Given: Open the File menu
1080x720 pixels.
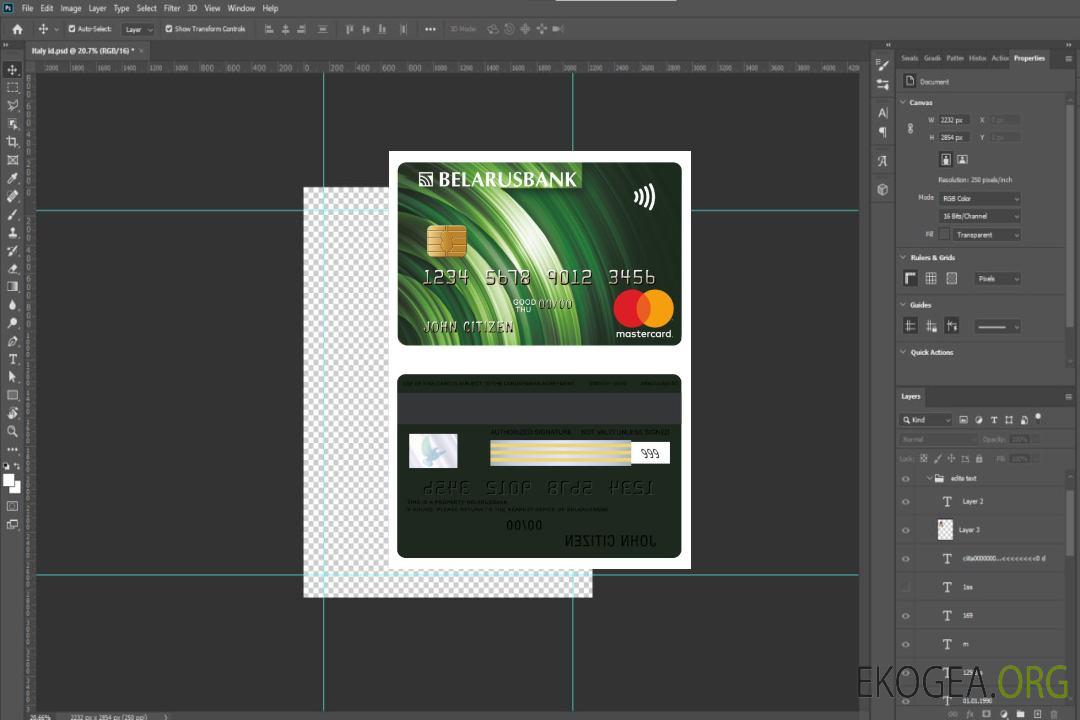Looking at the screenshot, I should click(x=28, y=8).
